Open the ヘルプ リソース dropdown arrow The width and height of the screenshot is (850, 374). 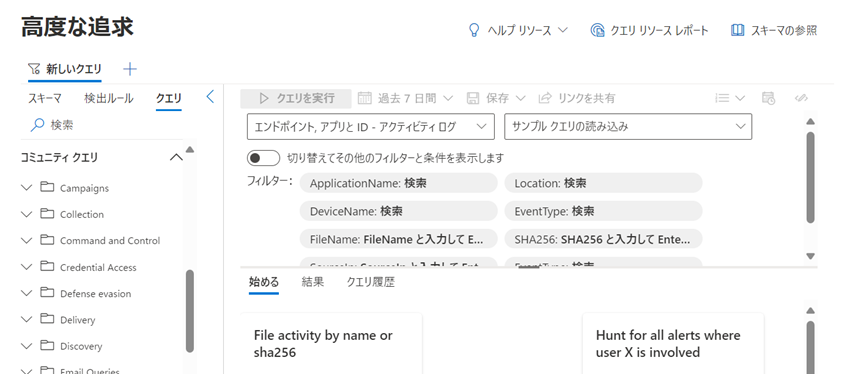coord(562,30)
